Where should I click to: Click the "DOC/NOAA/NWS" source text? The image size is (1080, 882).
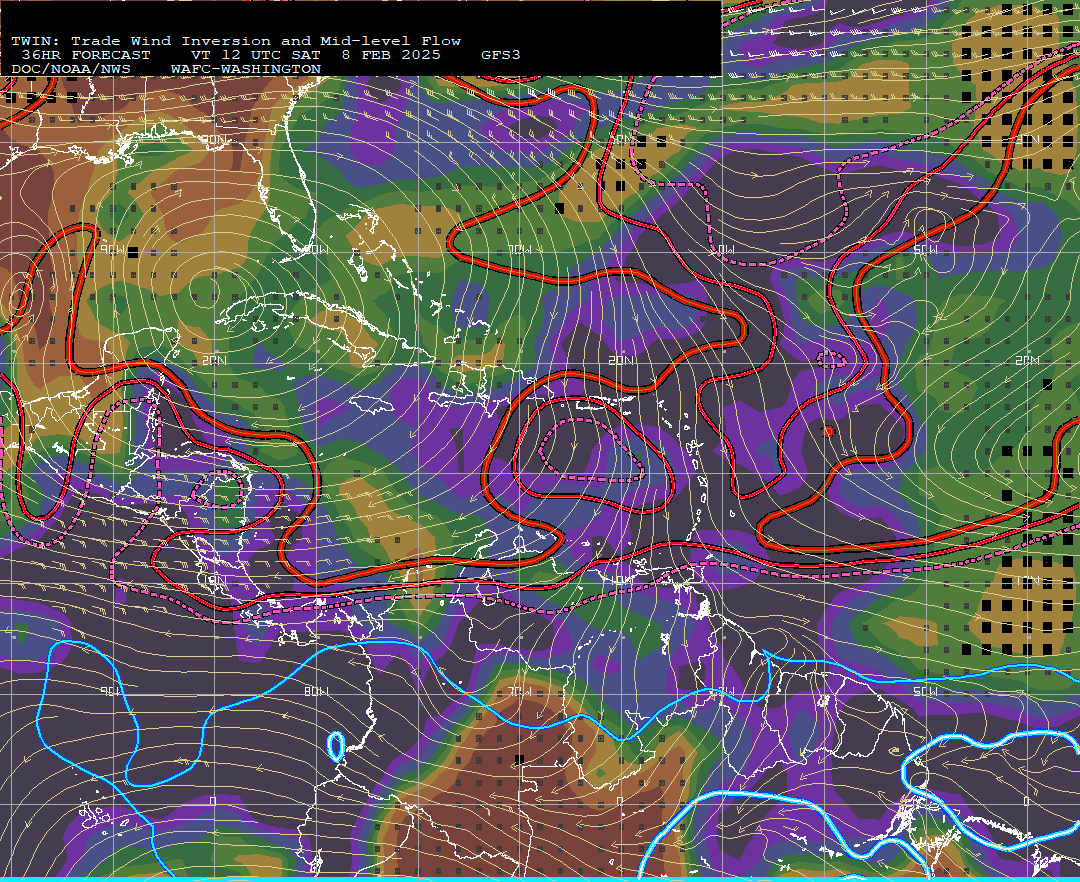[71, 69]
